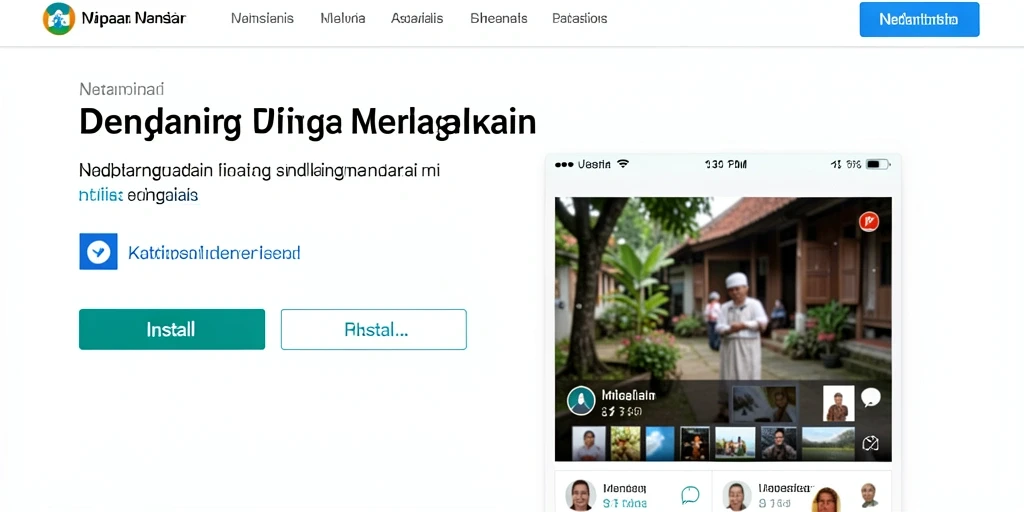Click the teal chat bubble in the first contact card

click(690, 494)
